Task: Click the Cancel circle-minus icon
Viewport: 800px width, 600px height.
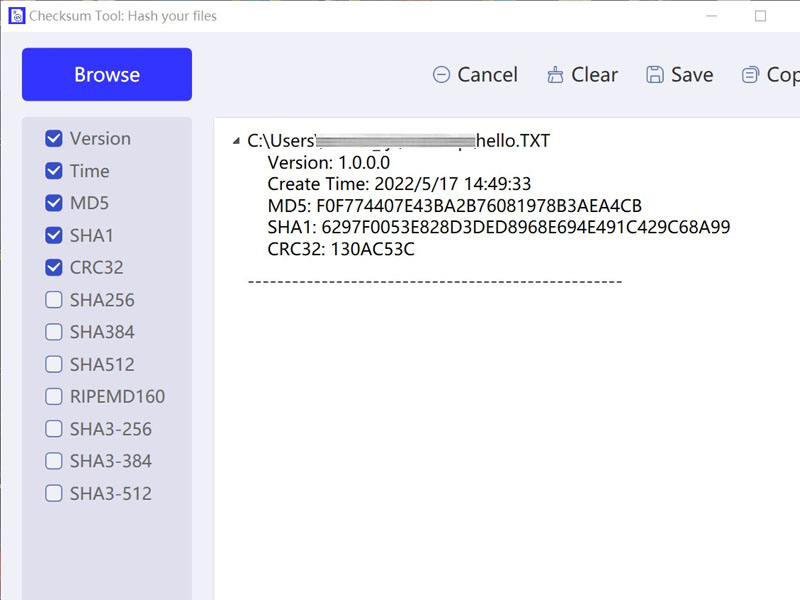Action: tap(441, 75)
